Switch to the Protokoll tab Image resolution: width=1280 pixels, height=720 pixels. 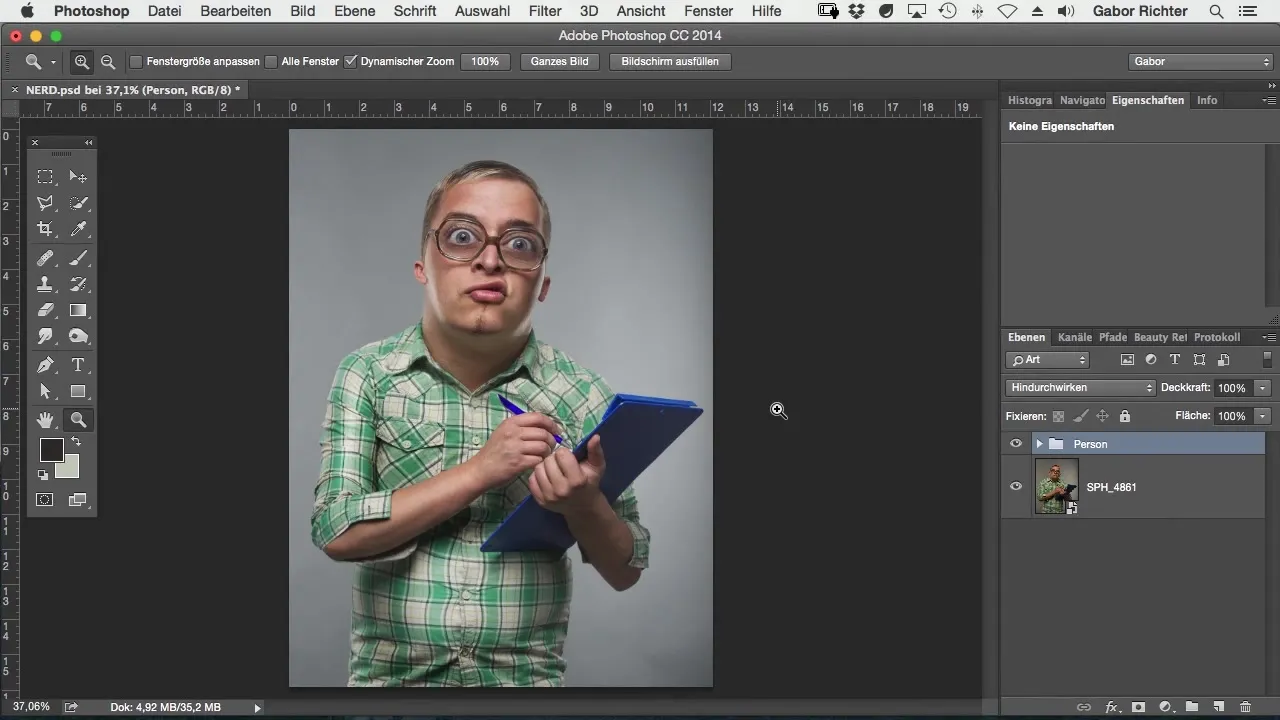[x=1217, y=338]
